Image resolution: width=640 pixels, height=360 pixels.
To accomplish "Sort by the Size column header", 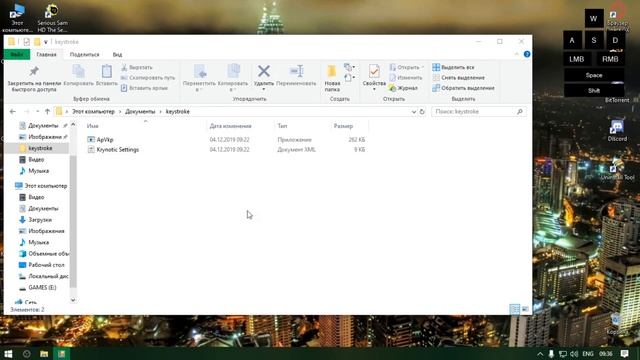I will (343, 126).
